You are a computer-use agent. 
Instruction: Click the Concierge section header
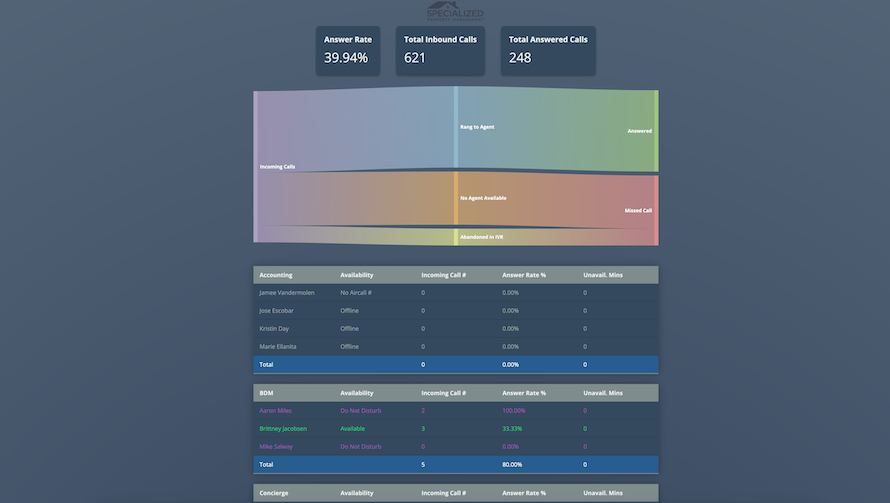275,493
